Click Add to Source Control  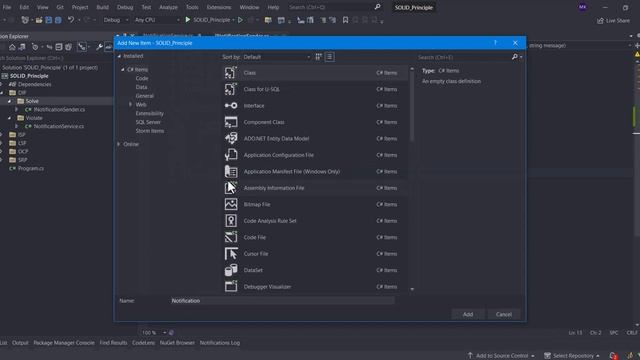pos(501,356)
